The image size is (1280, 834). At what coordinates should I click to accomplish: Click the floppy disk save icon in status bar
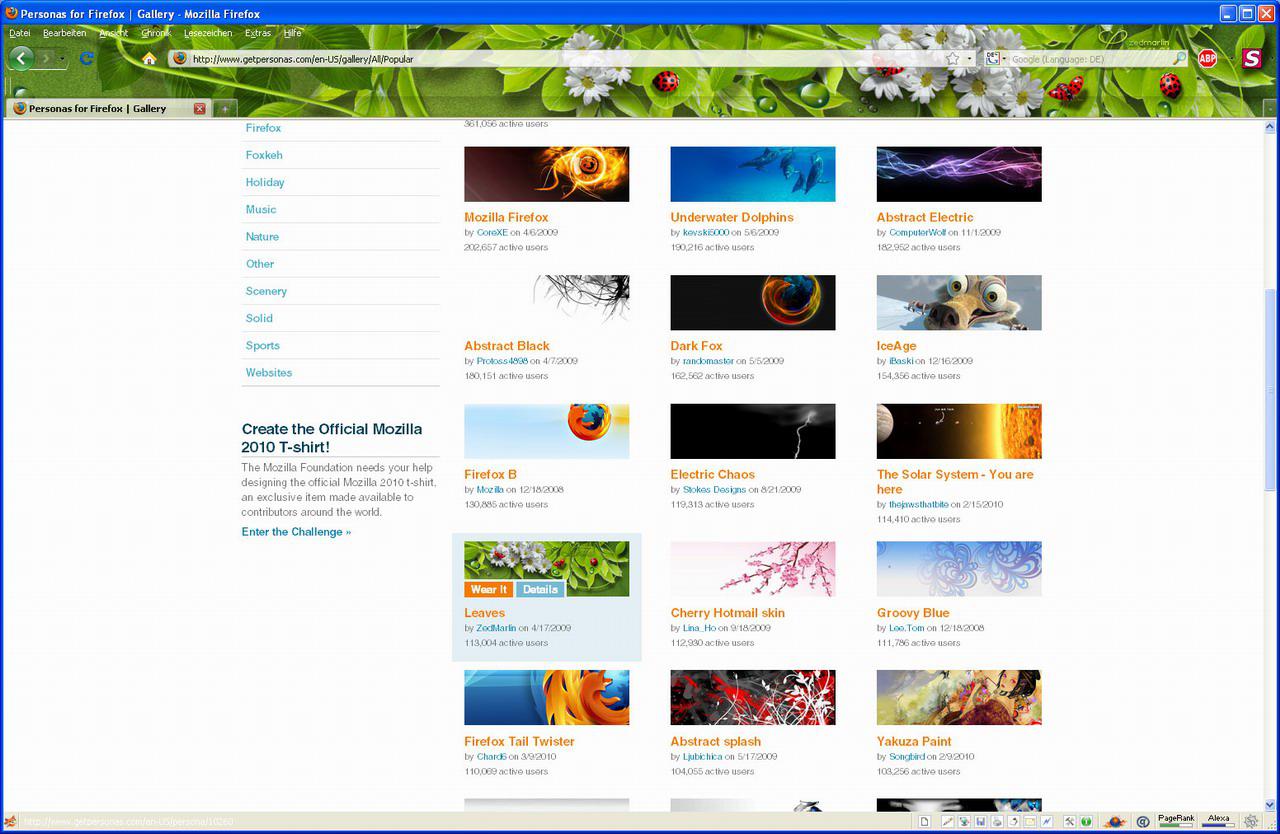981,822
